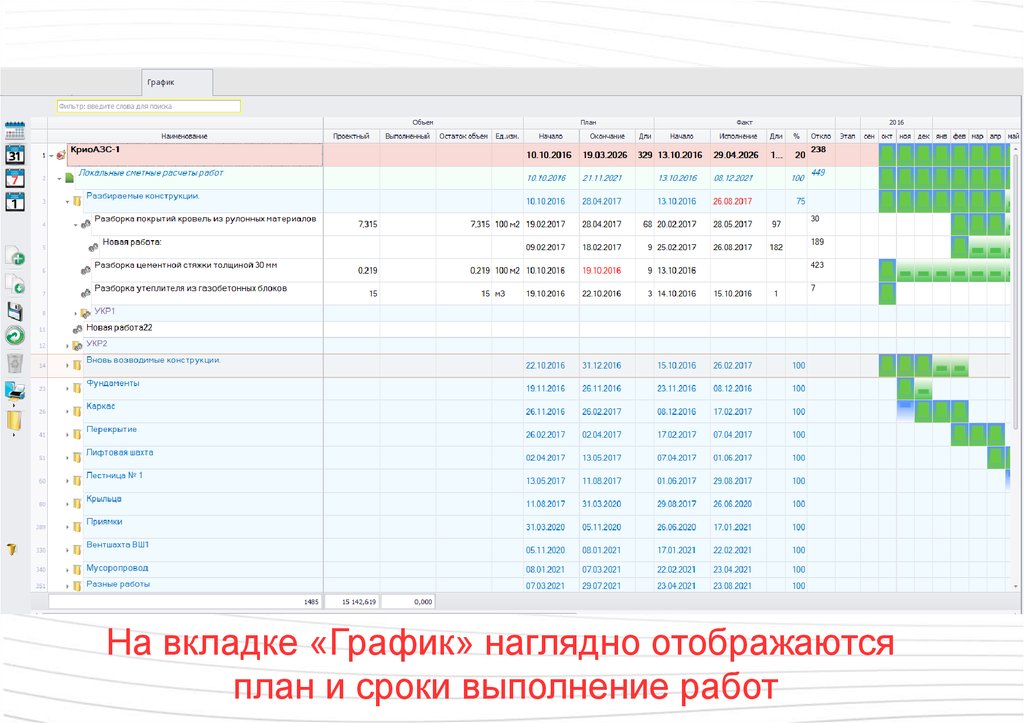This screenshot has width=1024, height=723.
Task: Select the calendar icon showing 31
Action: point(15,155)
